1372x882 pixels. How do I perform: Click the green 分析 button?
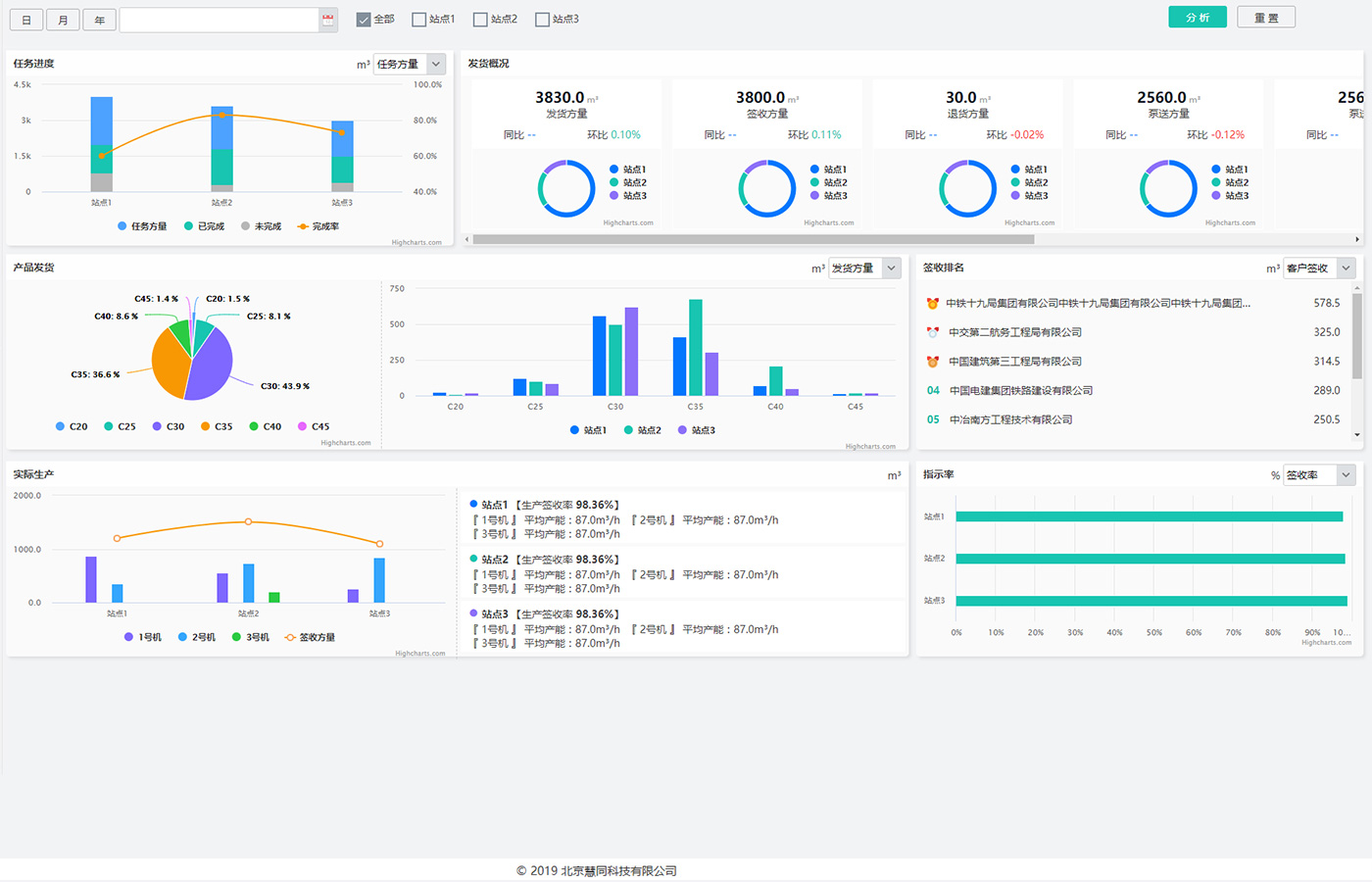pyautogui.click(x=1197, y=18)
